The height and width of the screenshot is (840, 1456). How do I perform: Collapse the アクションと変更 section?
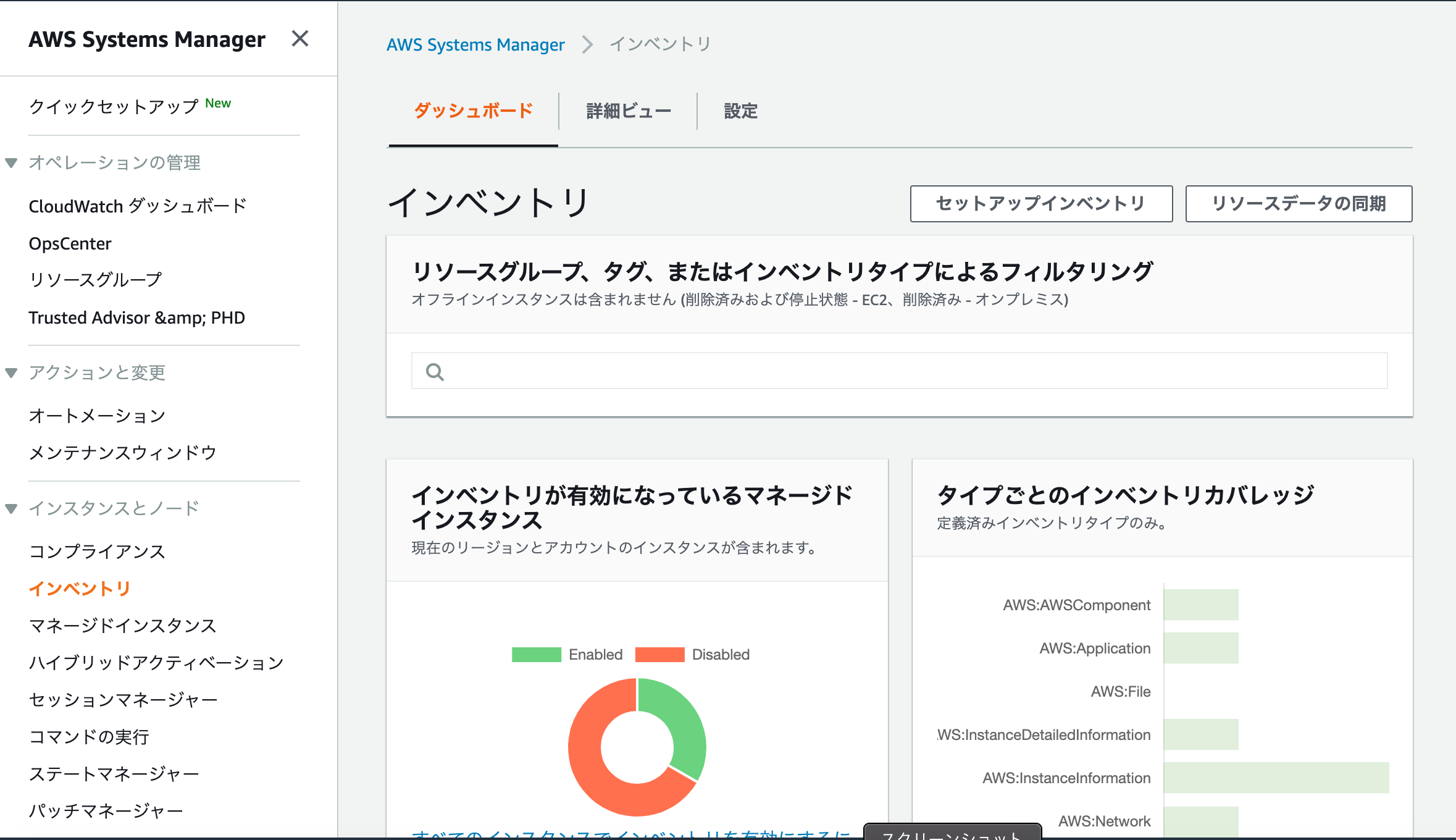(x=11, y=373)
